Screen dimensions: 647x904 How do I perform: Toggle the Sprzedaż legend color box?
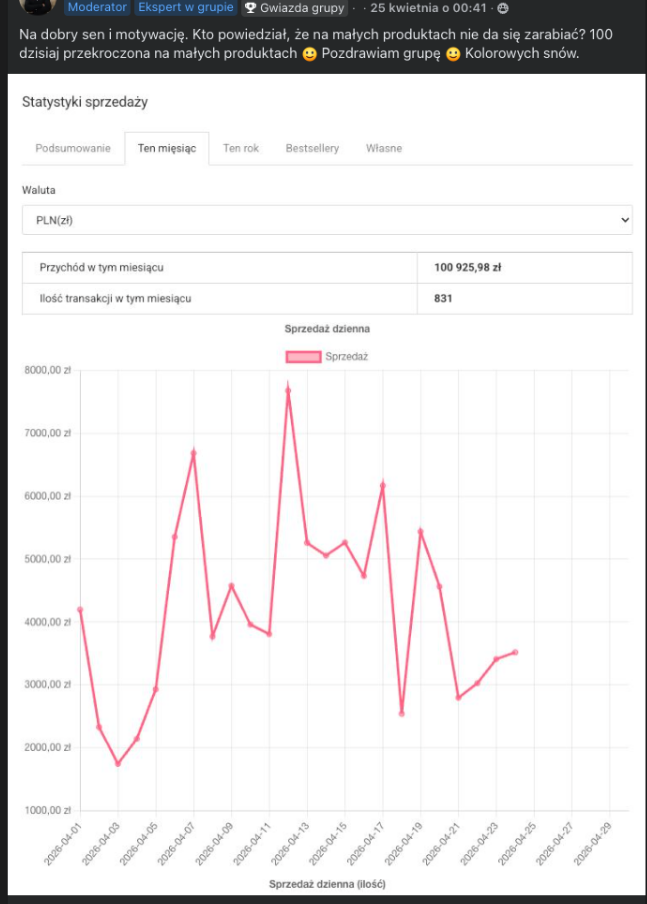[x=303, y=357]
